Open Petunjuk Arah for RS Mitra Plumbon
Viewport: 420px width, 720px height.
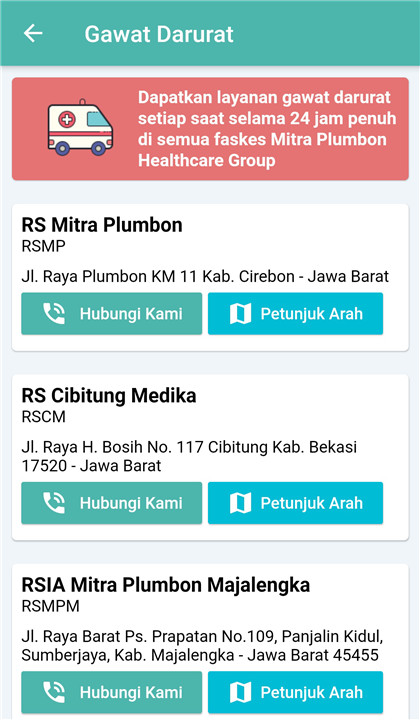296,314
